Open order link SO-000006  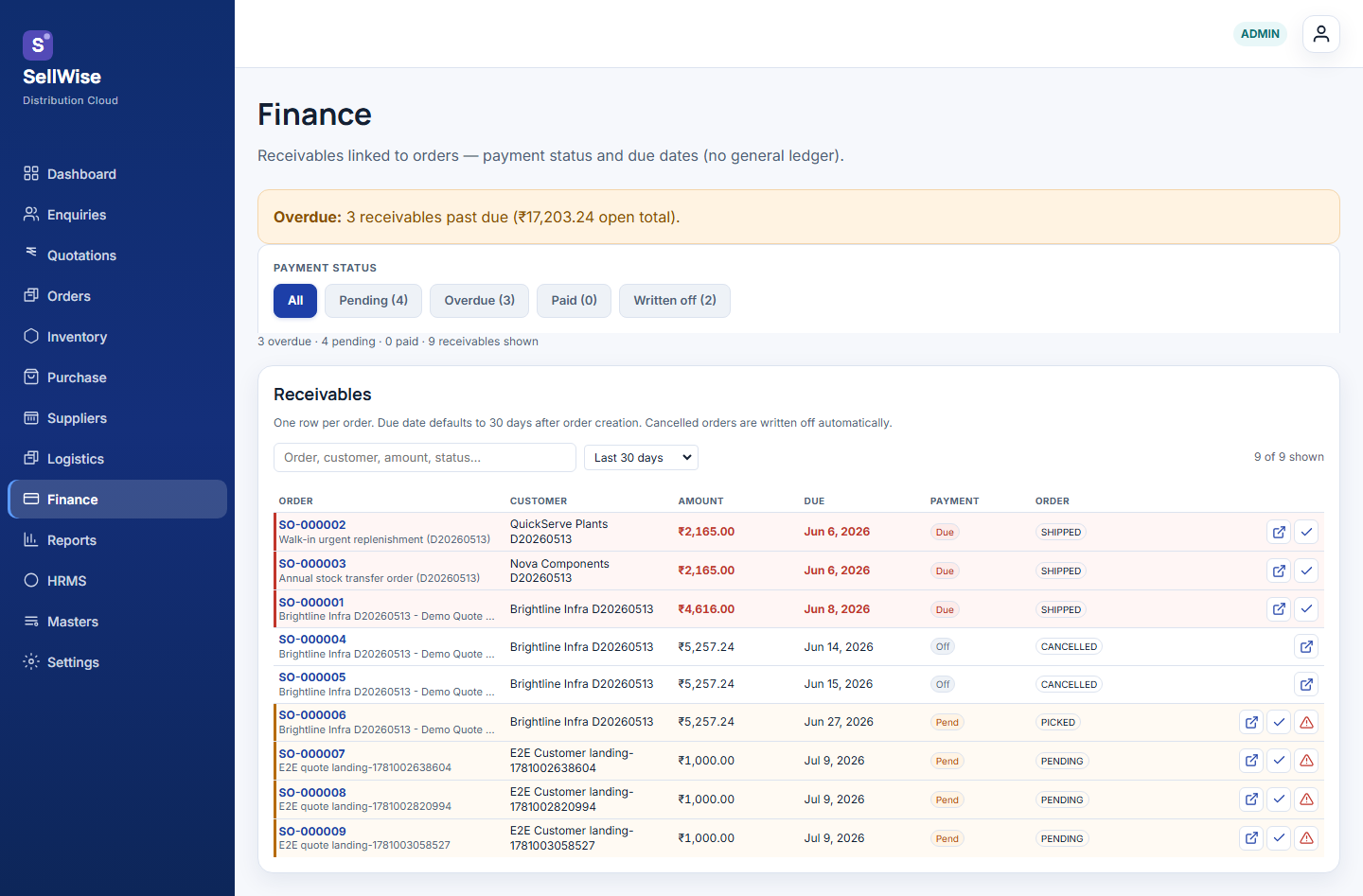click(312, 715)
